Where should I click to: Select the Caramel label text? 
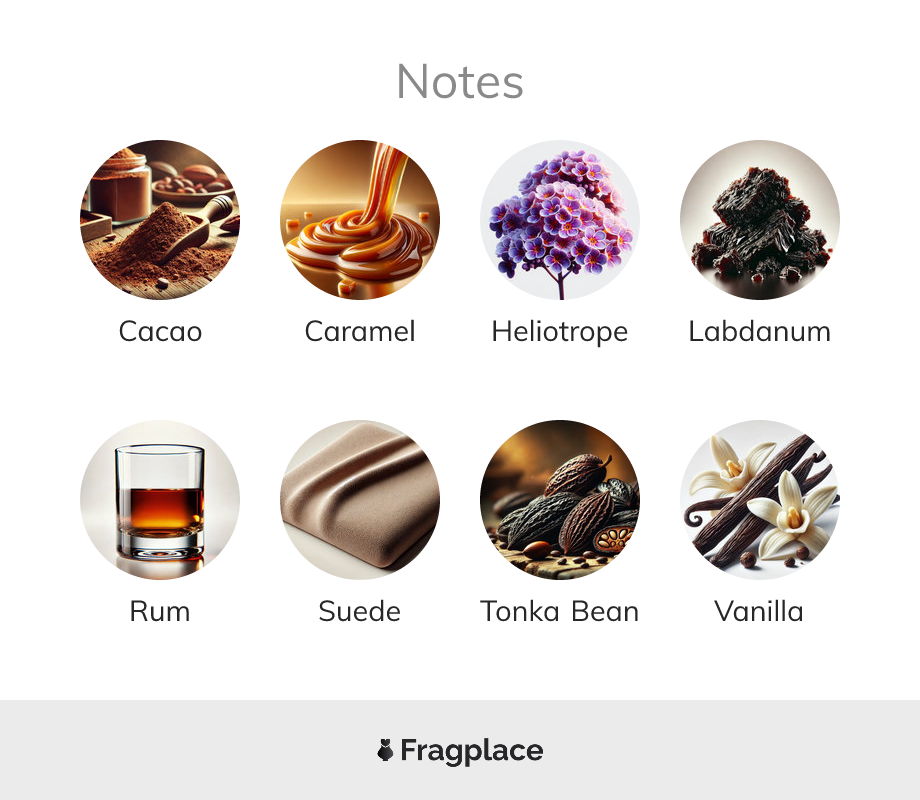coord(360,332)
